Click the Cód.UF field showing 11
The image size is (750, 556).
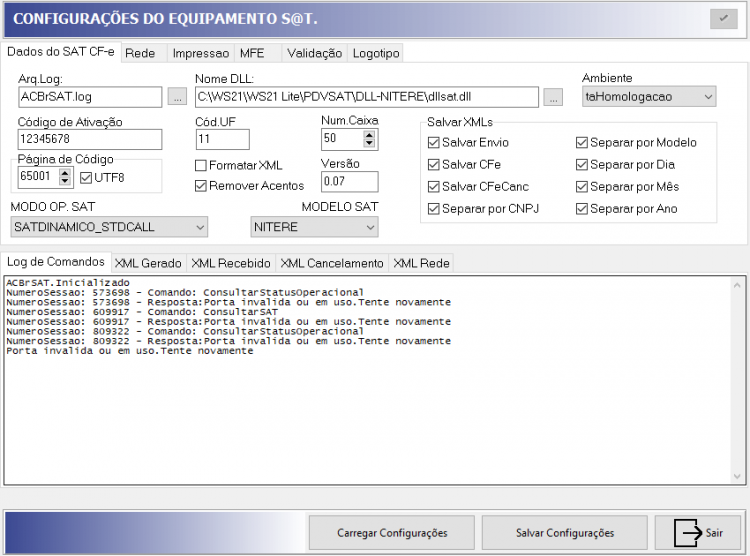222,139
